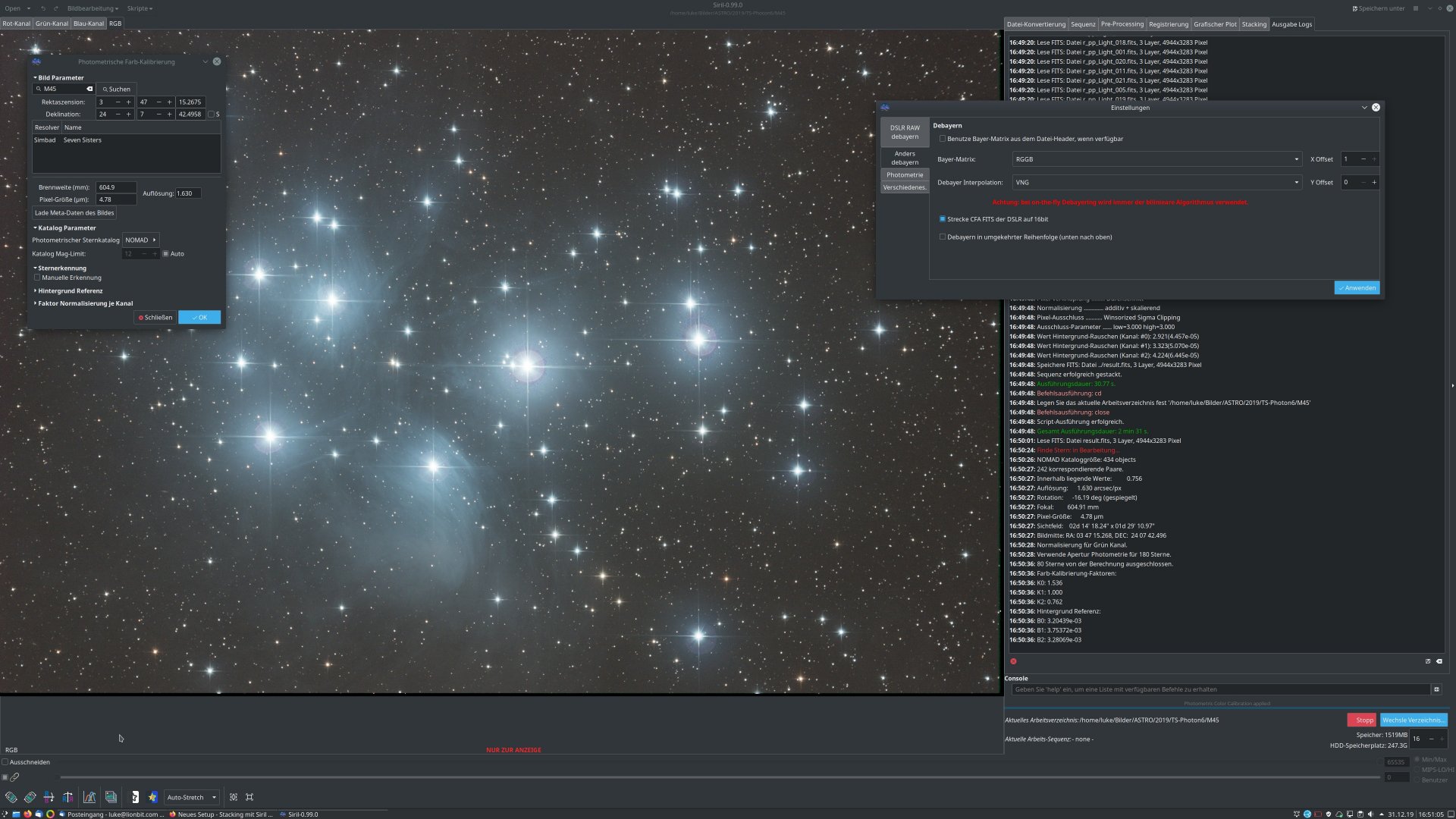1456x819 pixels.
Task: Click the Wechsle Verzeichnis button
Action: 1414,720
